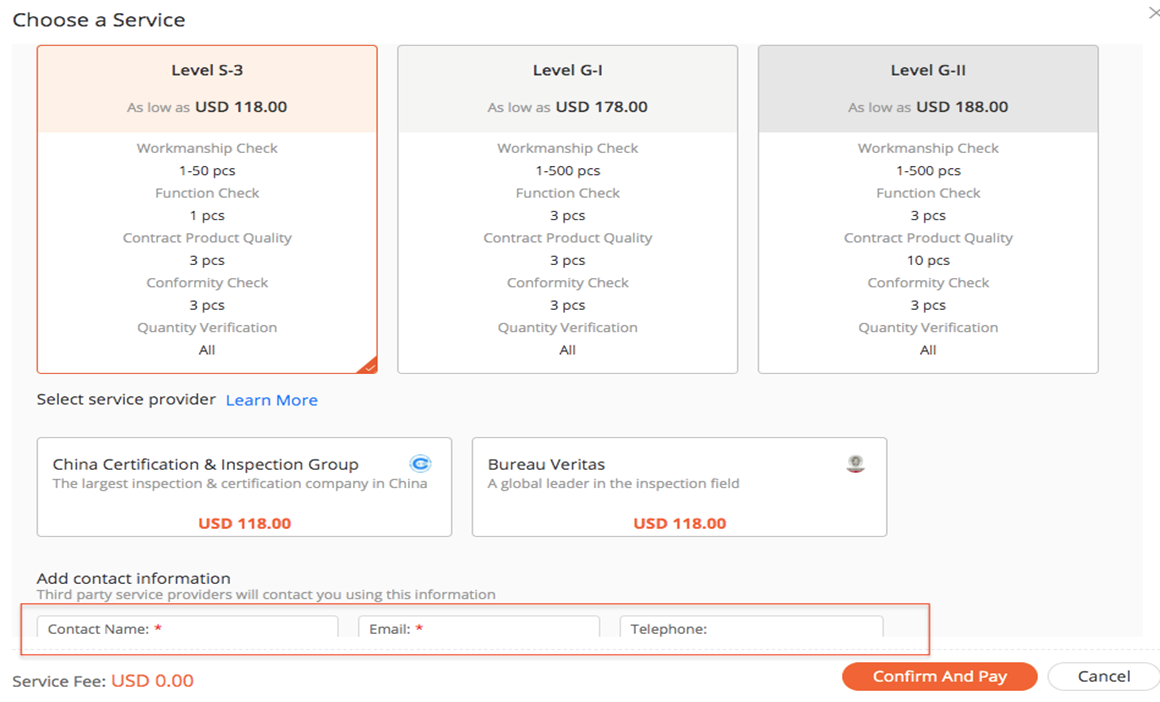Select the Level G-I service card
This screenshot has width=1160, height=702.
[567, 209]
